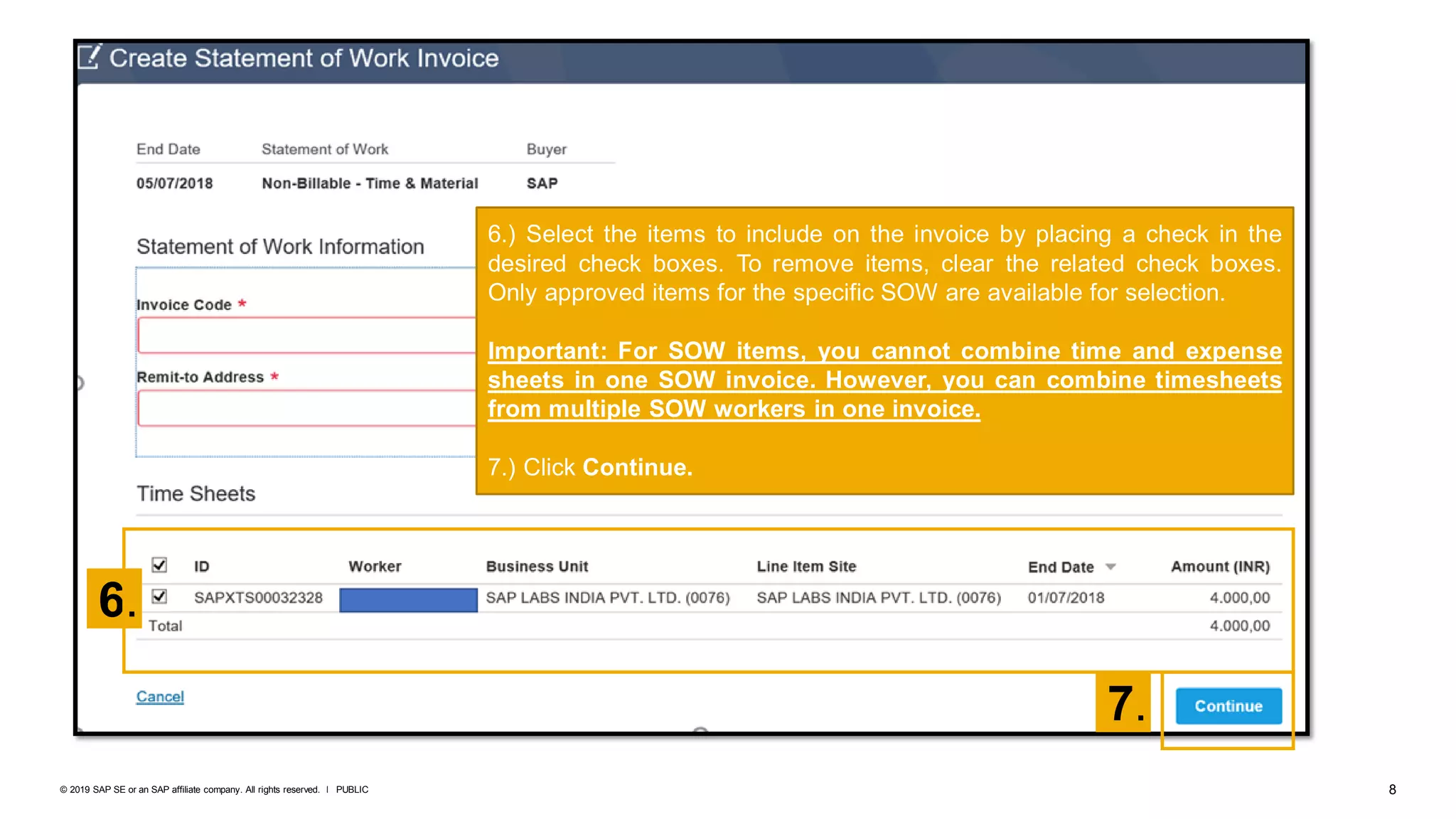Uncheck the SAPXTS00032328 time sheet checkbox
1456x819 pixels.
click(159, 596)
